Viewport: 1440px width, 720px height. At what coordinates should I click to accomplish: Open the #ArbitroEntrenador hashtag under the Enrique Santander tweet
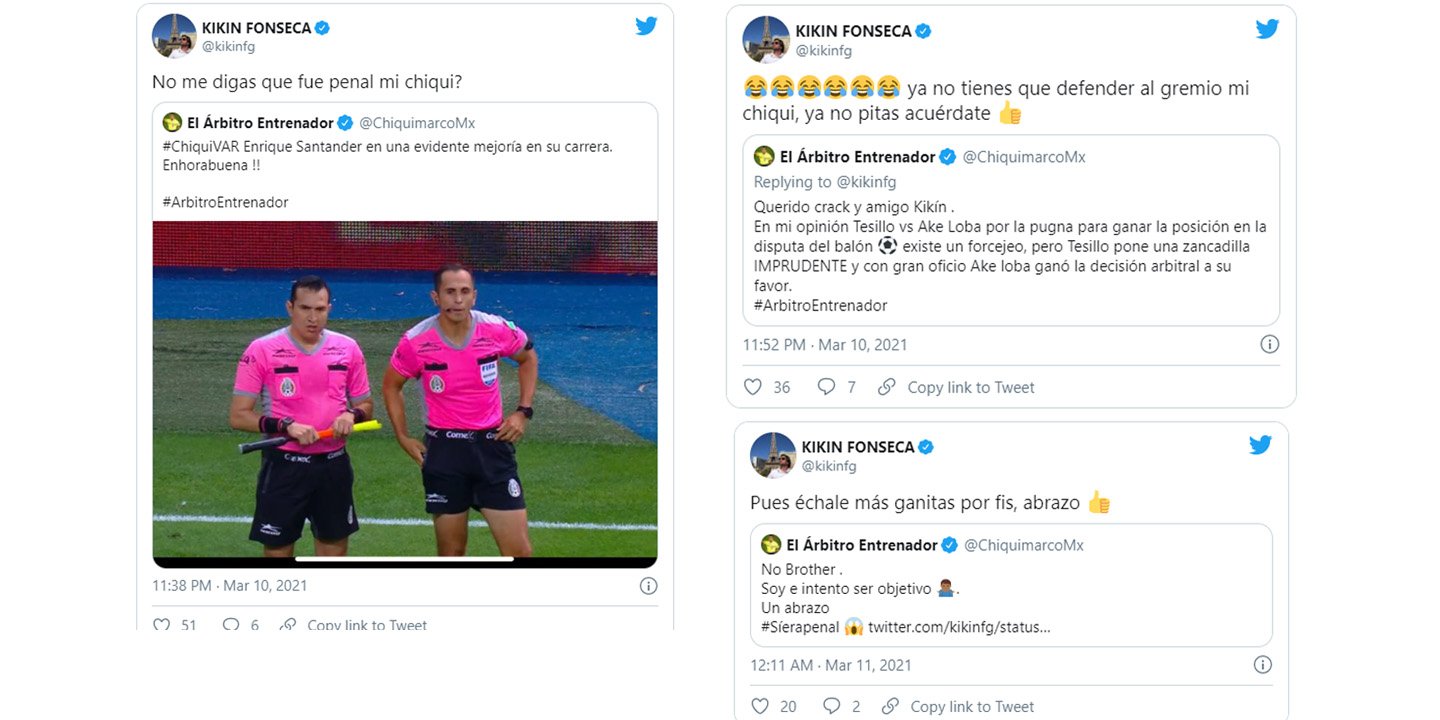click(x=225, y=202)
